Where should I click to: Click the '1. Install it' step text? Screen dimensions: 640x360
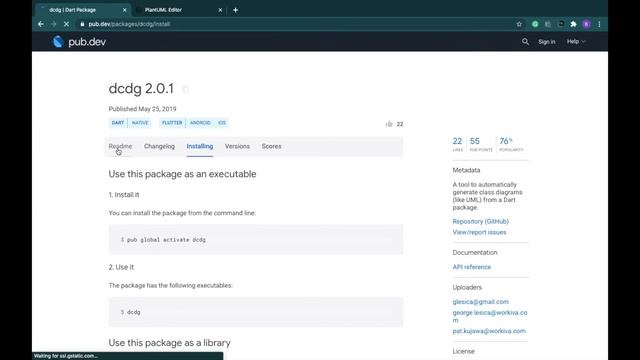coord(124,195)
